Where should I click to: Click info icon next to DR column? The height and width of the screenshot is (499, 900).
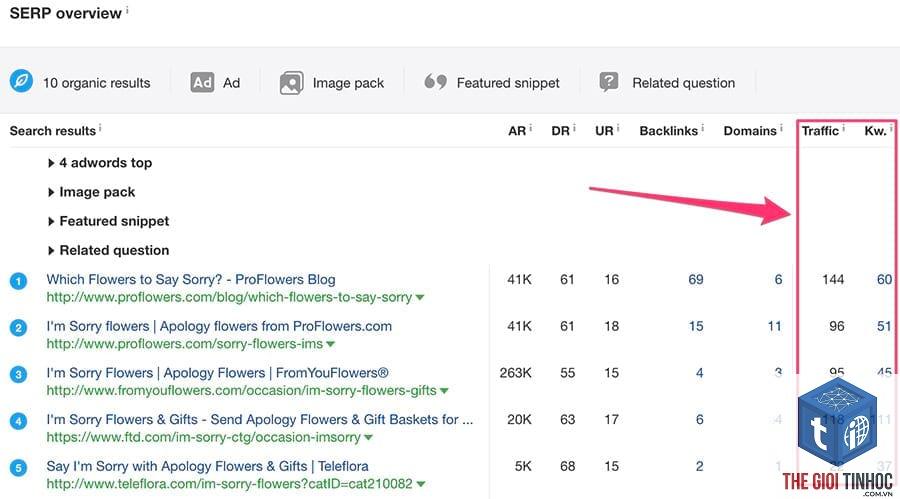(x=574, y=127)
